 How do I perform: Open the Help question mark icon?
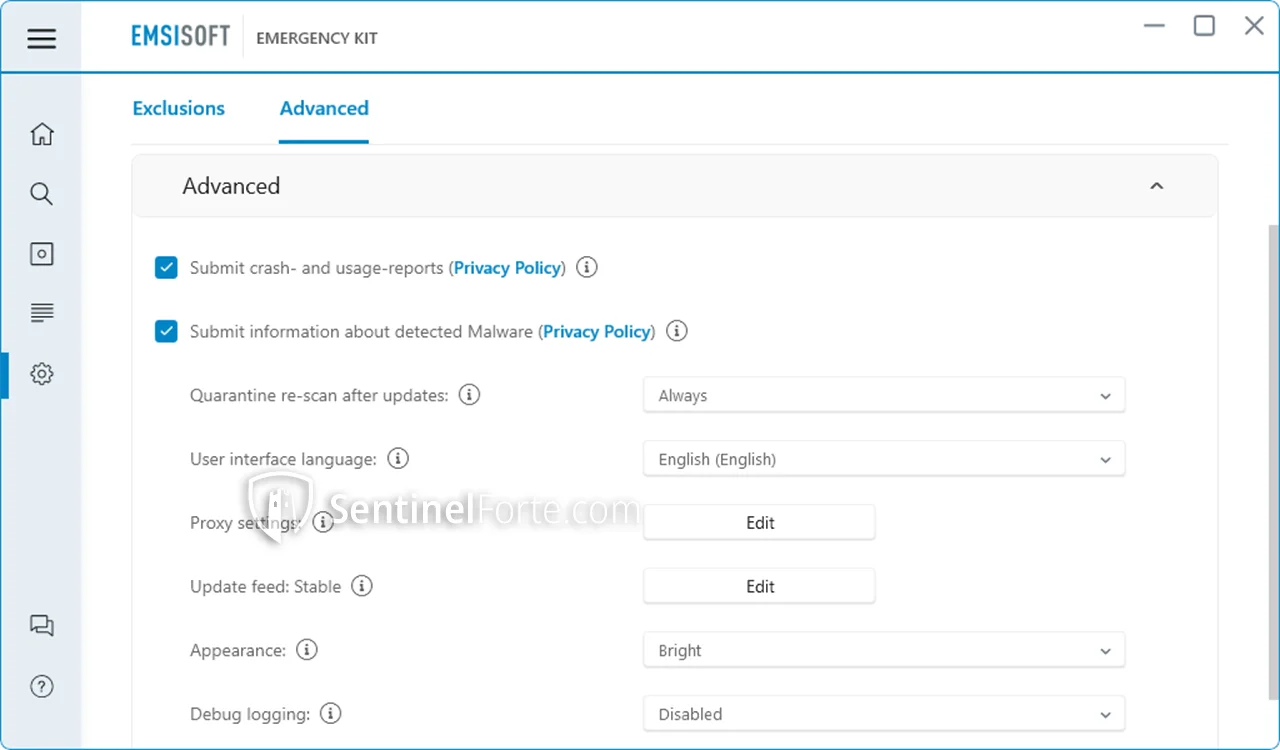coord(41,687)
